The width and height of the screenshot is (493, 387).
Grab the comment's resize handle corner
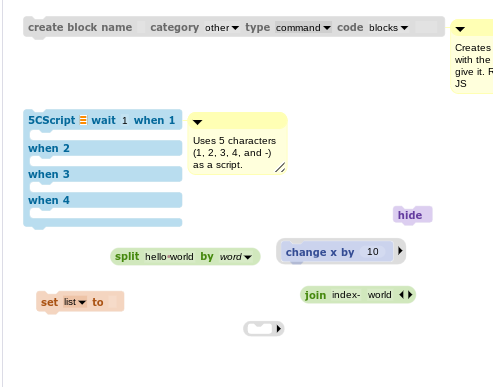(280, 167)
